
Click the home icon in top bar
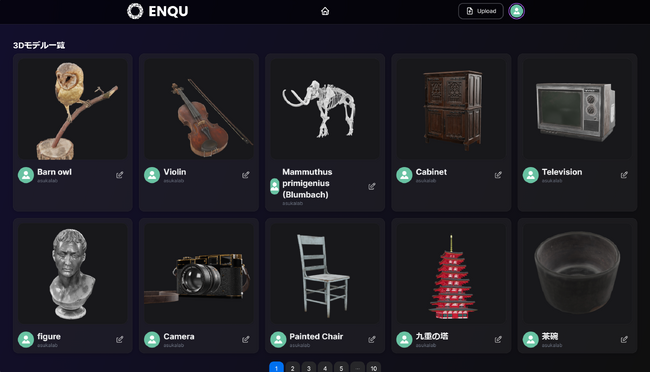[x=325, y=11]
